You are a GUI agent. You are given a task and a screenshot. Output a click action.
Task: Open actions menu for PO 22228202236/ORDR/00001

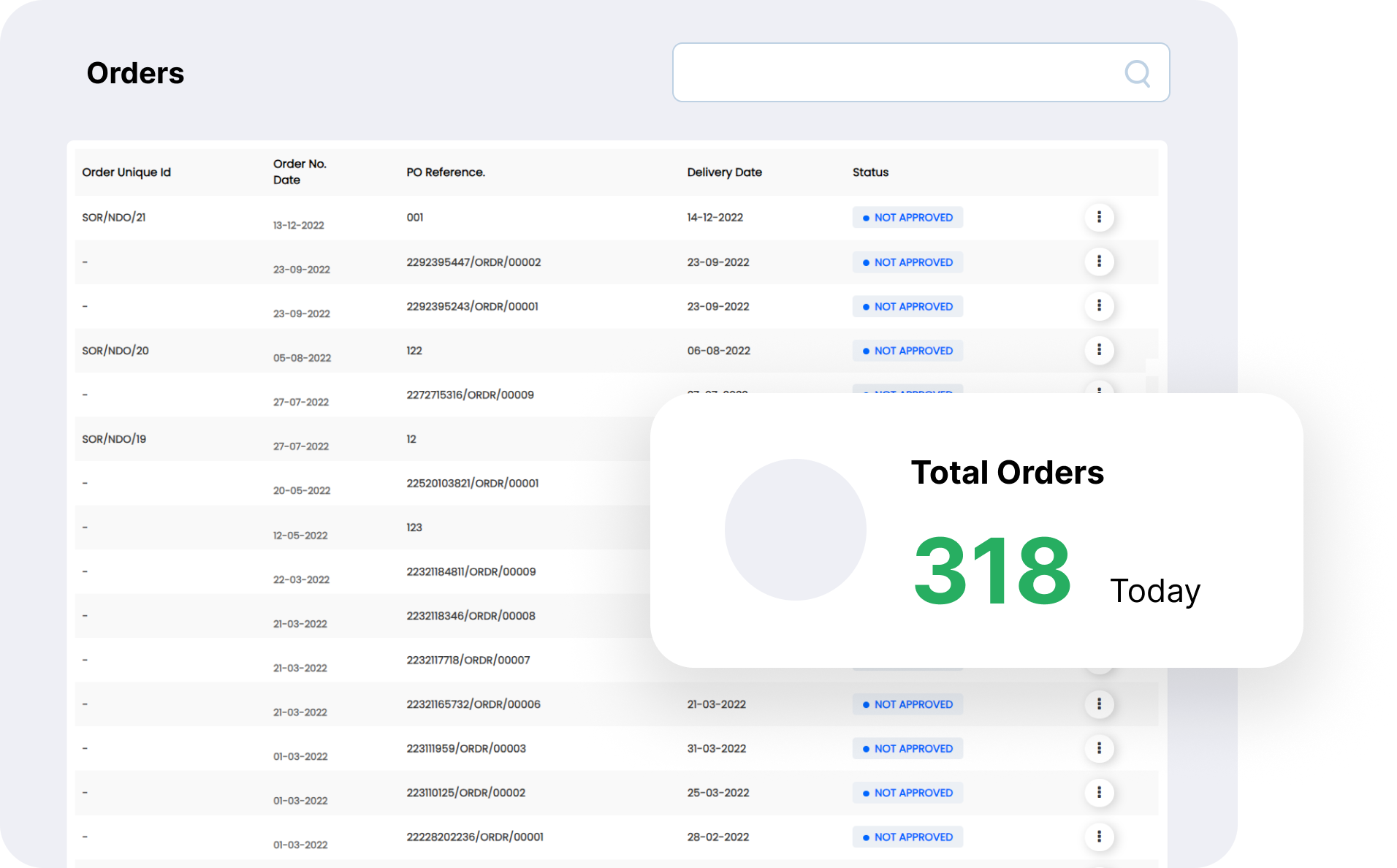[x=1098, y=837]
